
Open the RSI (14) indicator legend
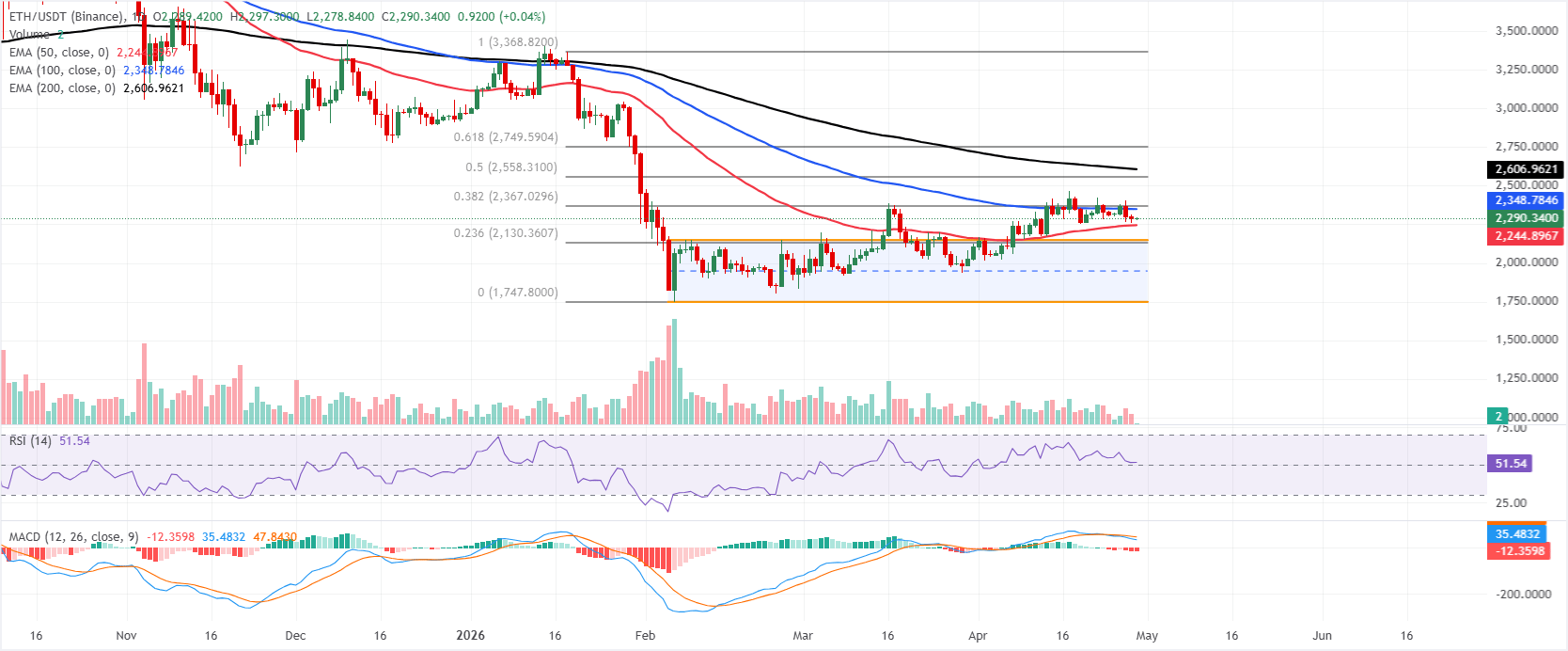tap(30, 441)
